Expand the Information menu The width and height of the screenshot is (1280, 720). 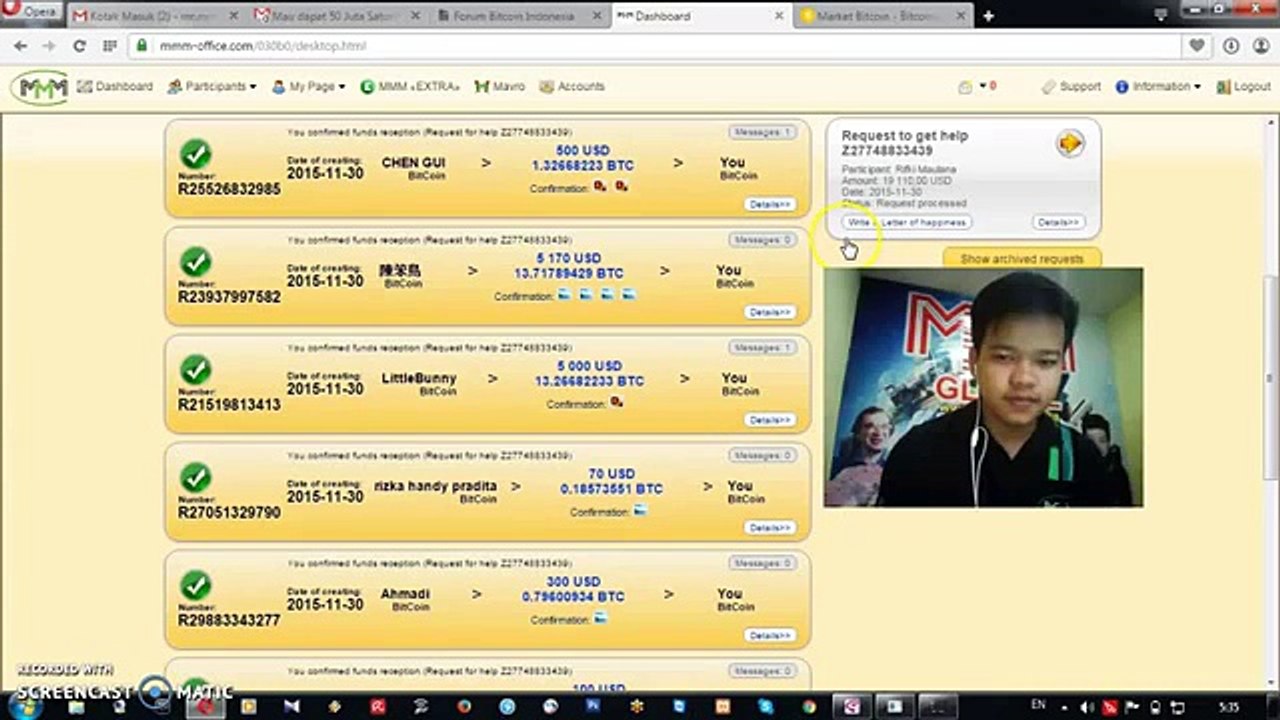pyautogui.click(x=1158, y=87)
